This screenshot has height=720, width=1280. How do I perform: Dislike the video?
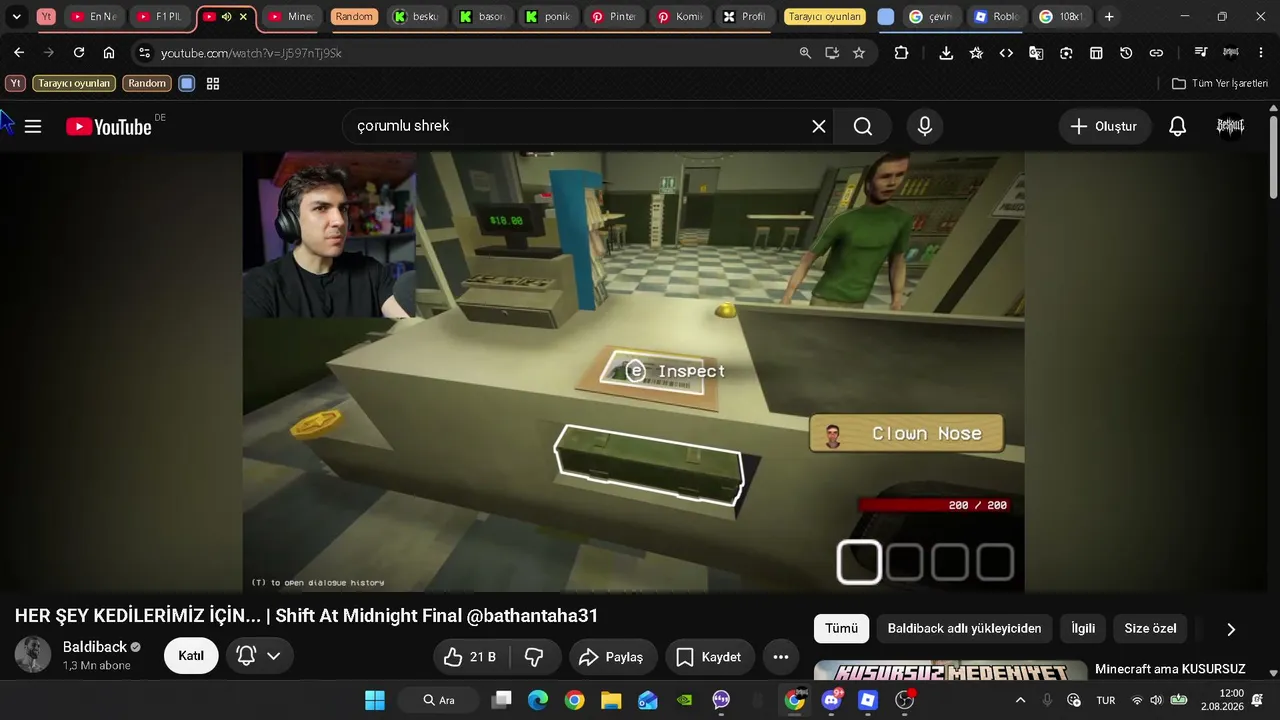(534, 657)
